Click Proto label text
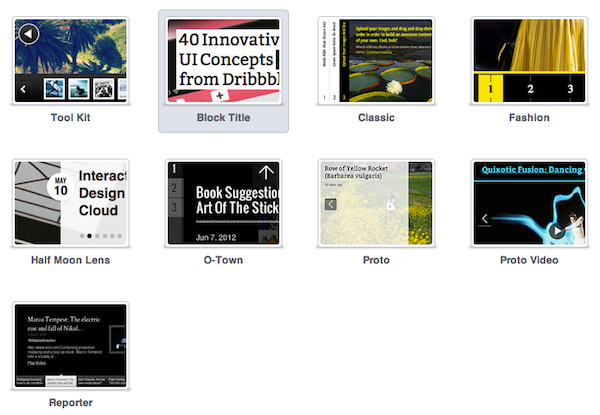This screenshot has width=600, height=415. point(376,260)
